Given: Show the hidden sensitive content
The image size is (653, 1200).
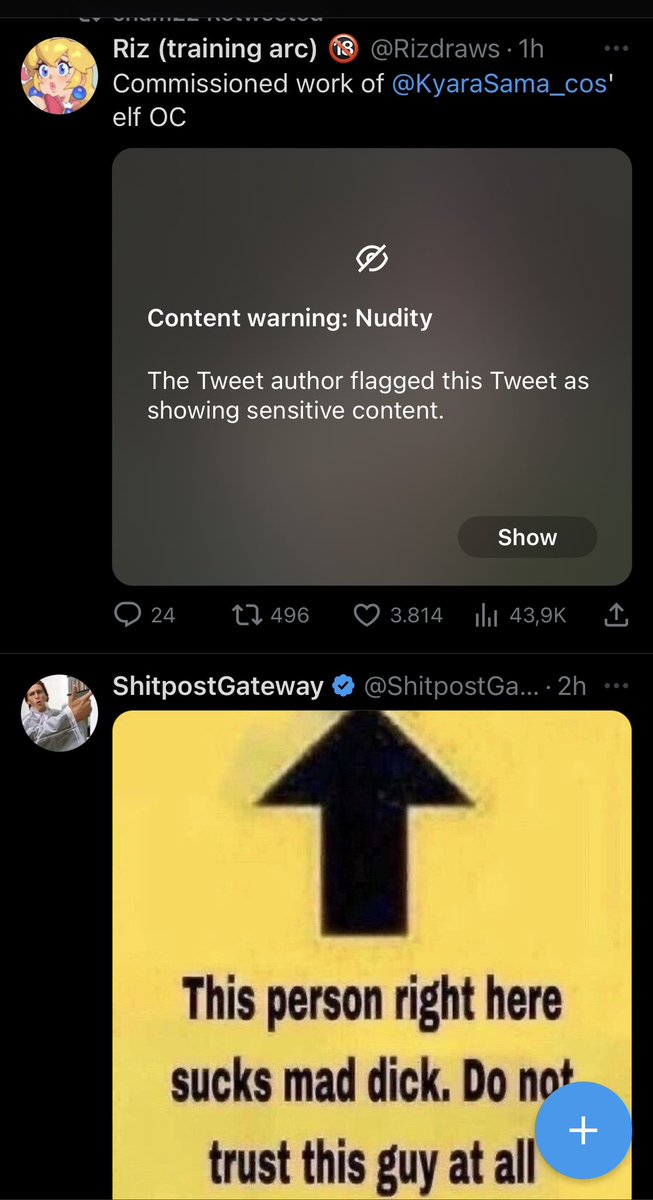Looking at the screenshot, I should tap(527, 537).
